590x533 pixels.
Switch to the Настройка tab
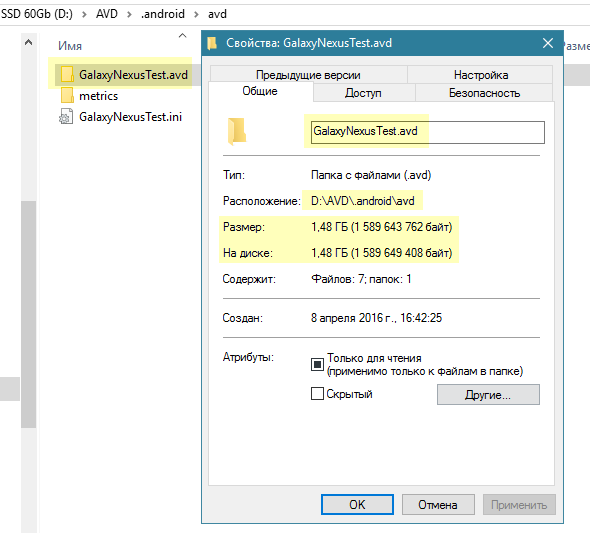click(481, 74)
